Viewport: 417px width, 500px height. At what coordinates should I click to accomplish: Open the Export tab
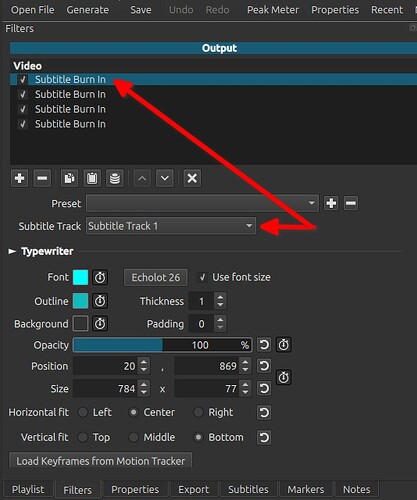coord(194,489)
